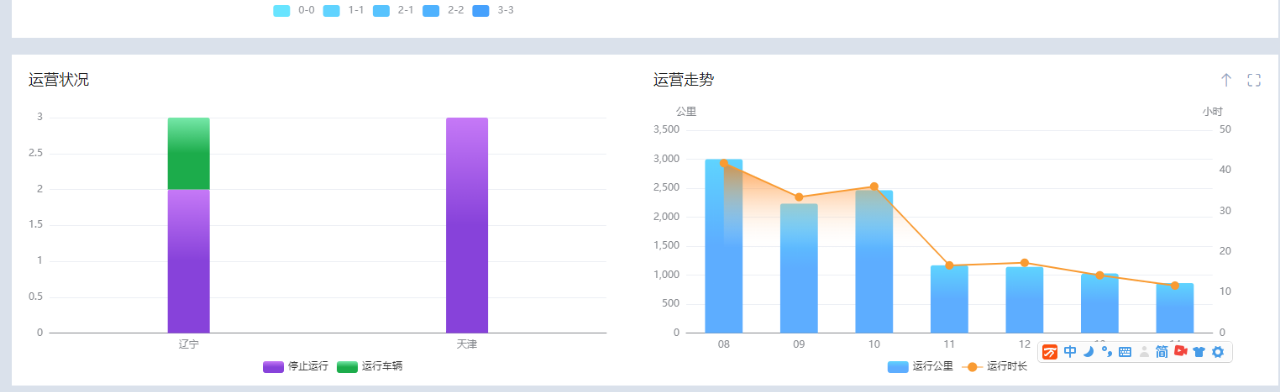Open the skin shirt icon in IME bar
The height and width of the screenshot is (392, 1280).
click(x=1199, y=352)
